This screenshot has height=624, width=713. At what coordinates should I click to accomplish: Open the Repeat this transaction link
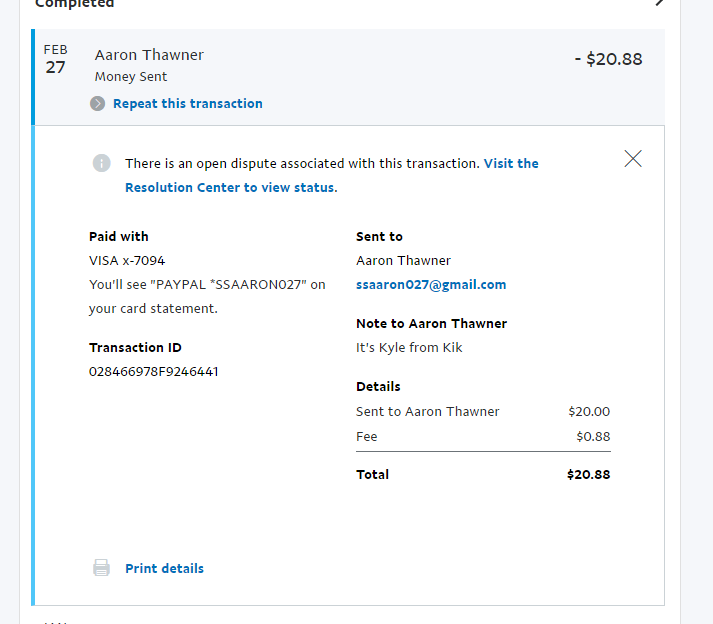[187, 103]
